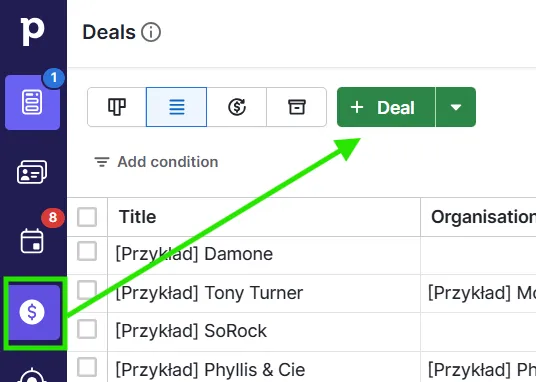Viewport: 536px width, 382px height.
Task: Click Add condition filter
Action: click(156, 162)
